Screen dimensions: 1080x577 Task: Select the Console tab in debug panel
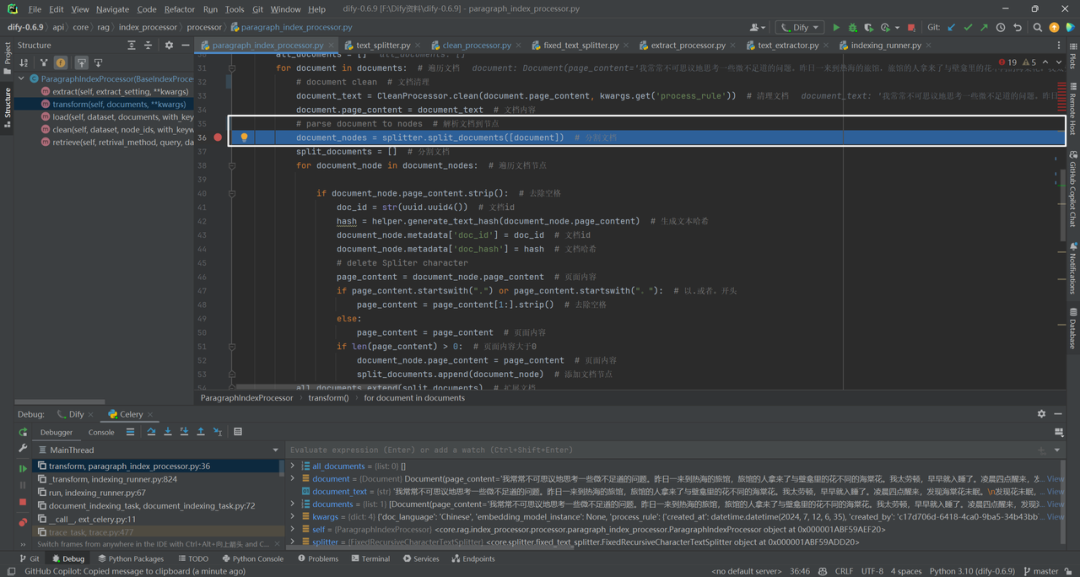(101, 432)
